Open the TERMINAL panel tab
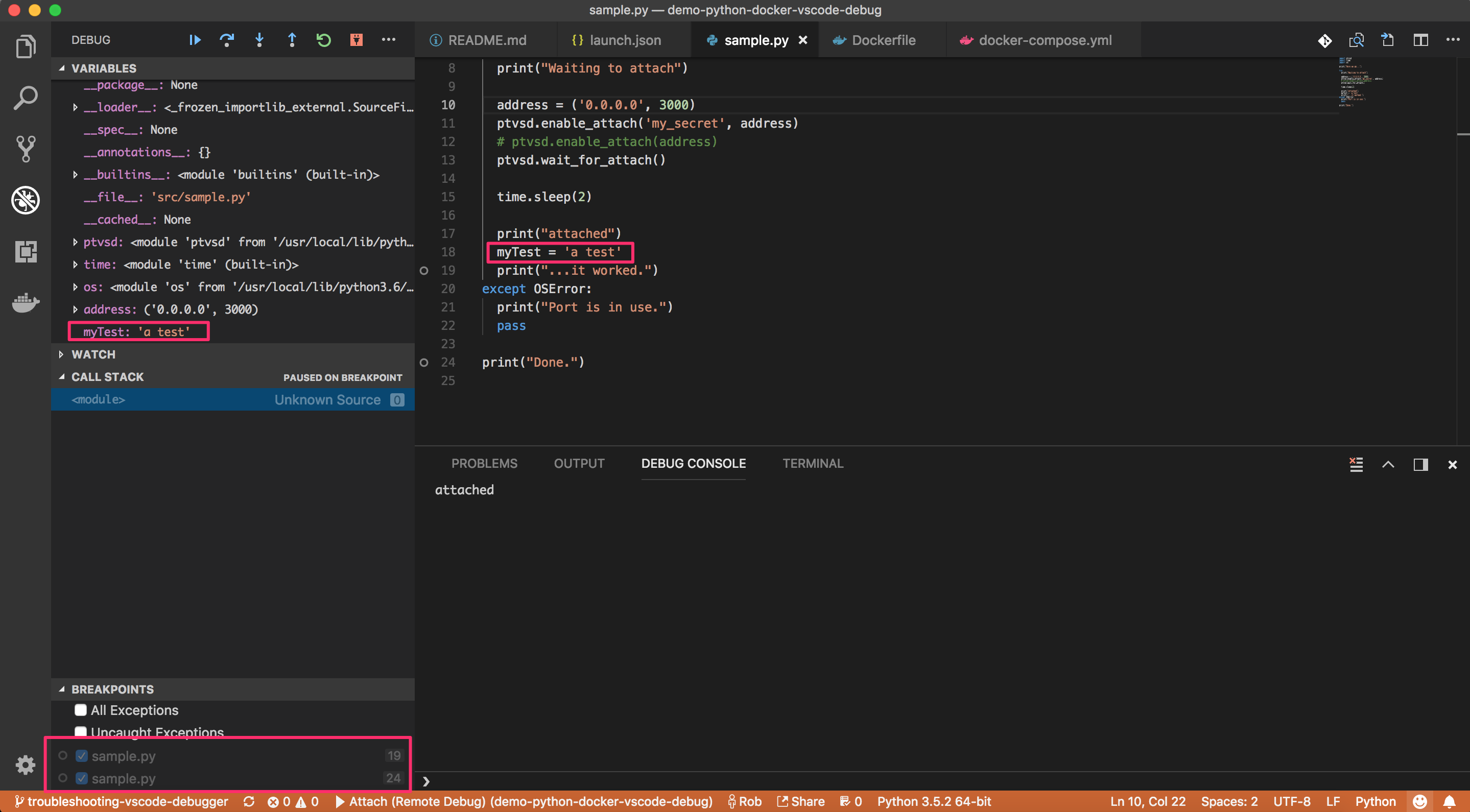Screen dimensions: 1470x812 coord(813,463)
